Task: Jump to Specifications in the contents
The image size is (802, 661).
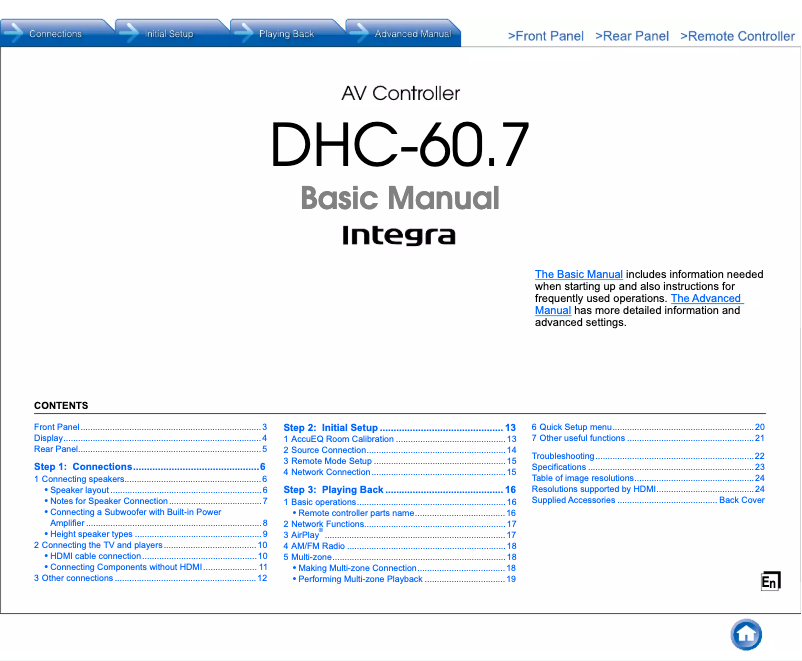Action: click(560, 466)
